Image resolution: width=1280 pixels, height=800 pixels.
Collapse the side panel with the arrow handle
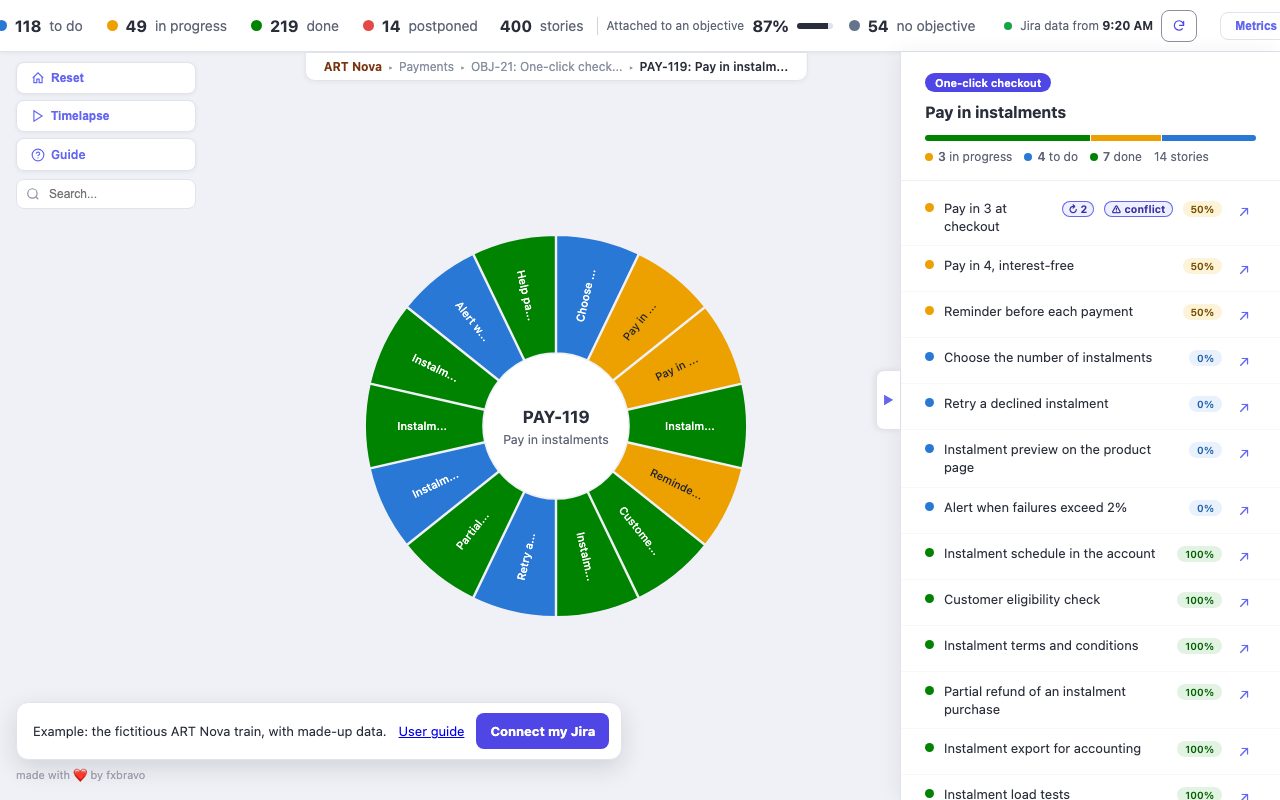pyautogui.click(x=888, y=400)
